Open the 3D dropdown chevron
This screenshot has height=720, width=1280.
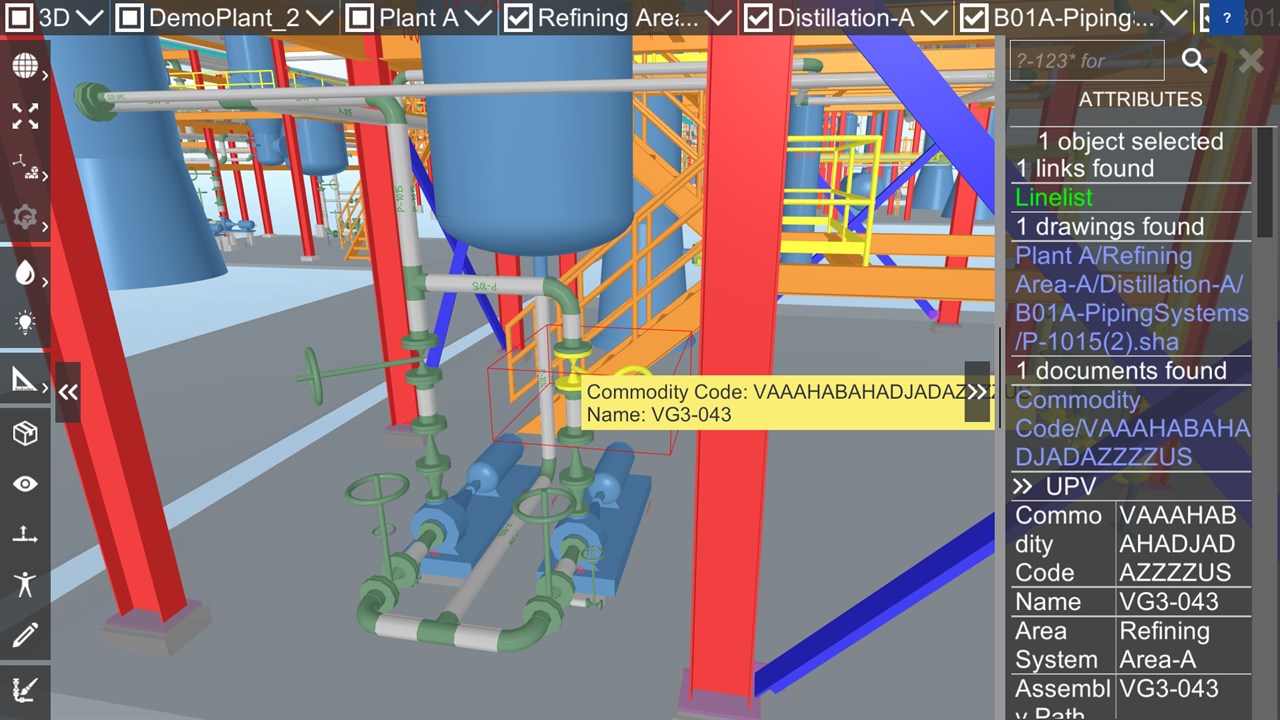pyautogui.click(x=90, y=18)
